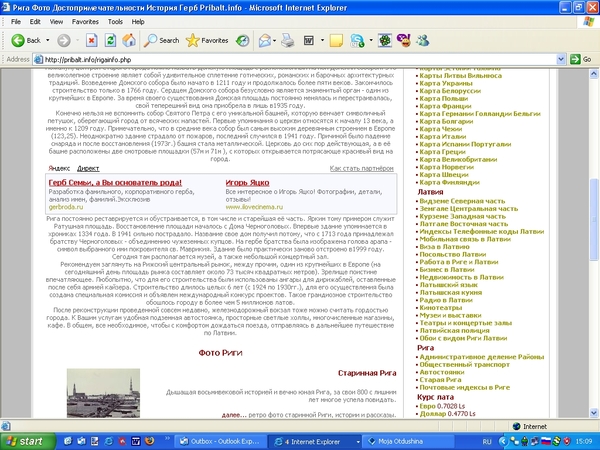The image size is (600, 450).
Task: Click the Mail envelope icon
Action: pyautogui.click(x=264, y=40)
